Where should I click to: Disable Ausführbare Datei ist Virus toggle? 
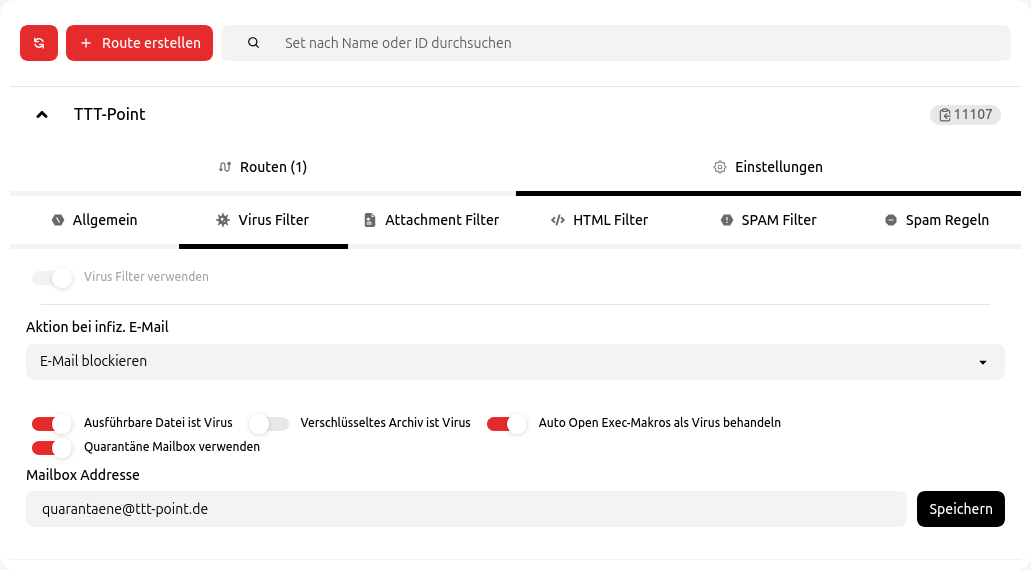tap(52, 423)
